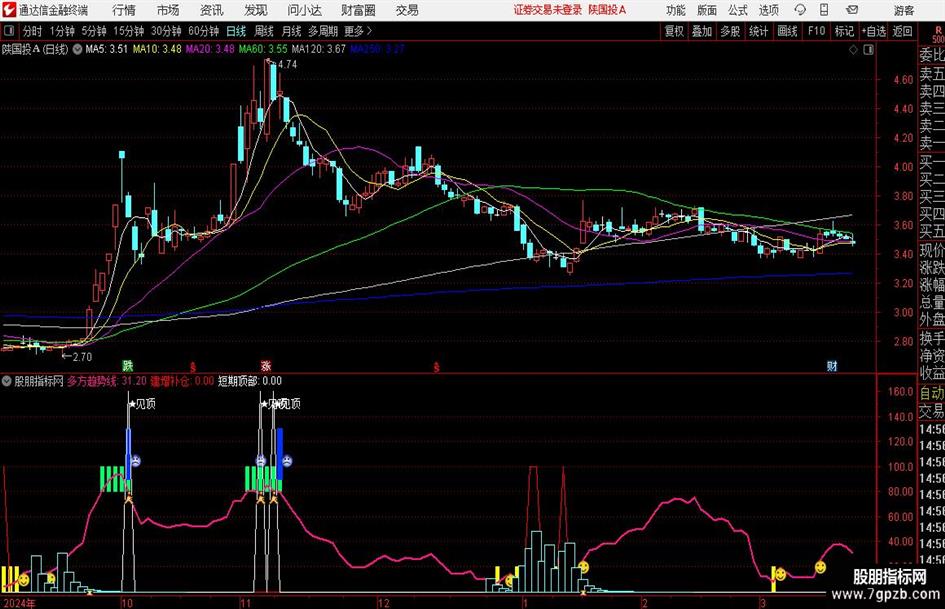Viewport: 945px width, 609px height.
Task: Click the sad face icon near October peak
Action: coord(136,461)
